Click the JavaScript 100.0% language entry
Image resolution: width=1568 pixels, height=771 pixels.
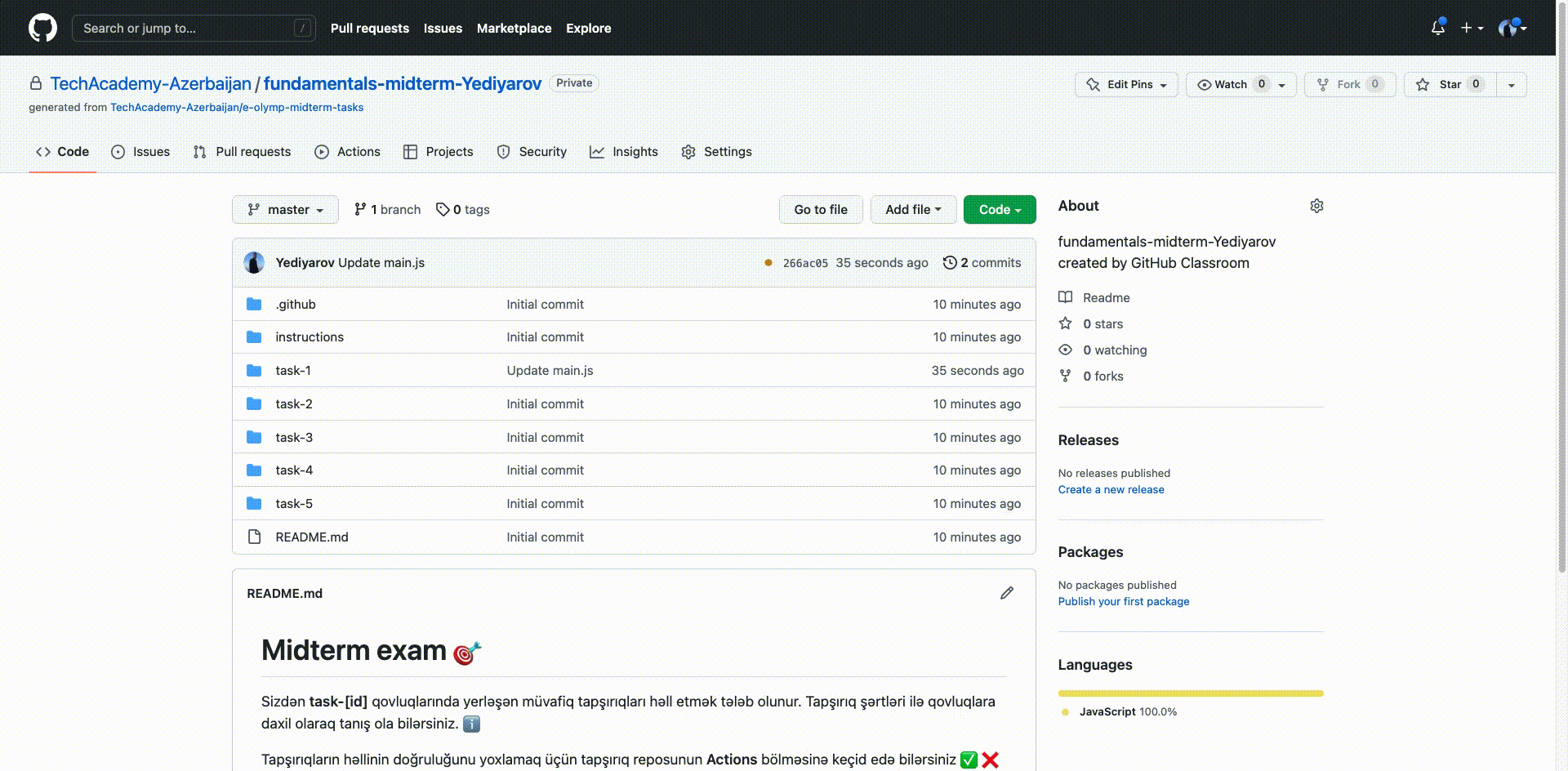click(x=1119, y=711)
